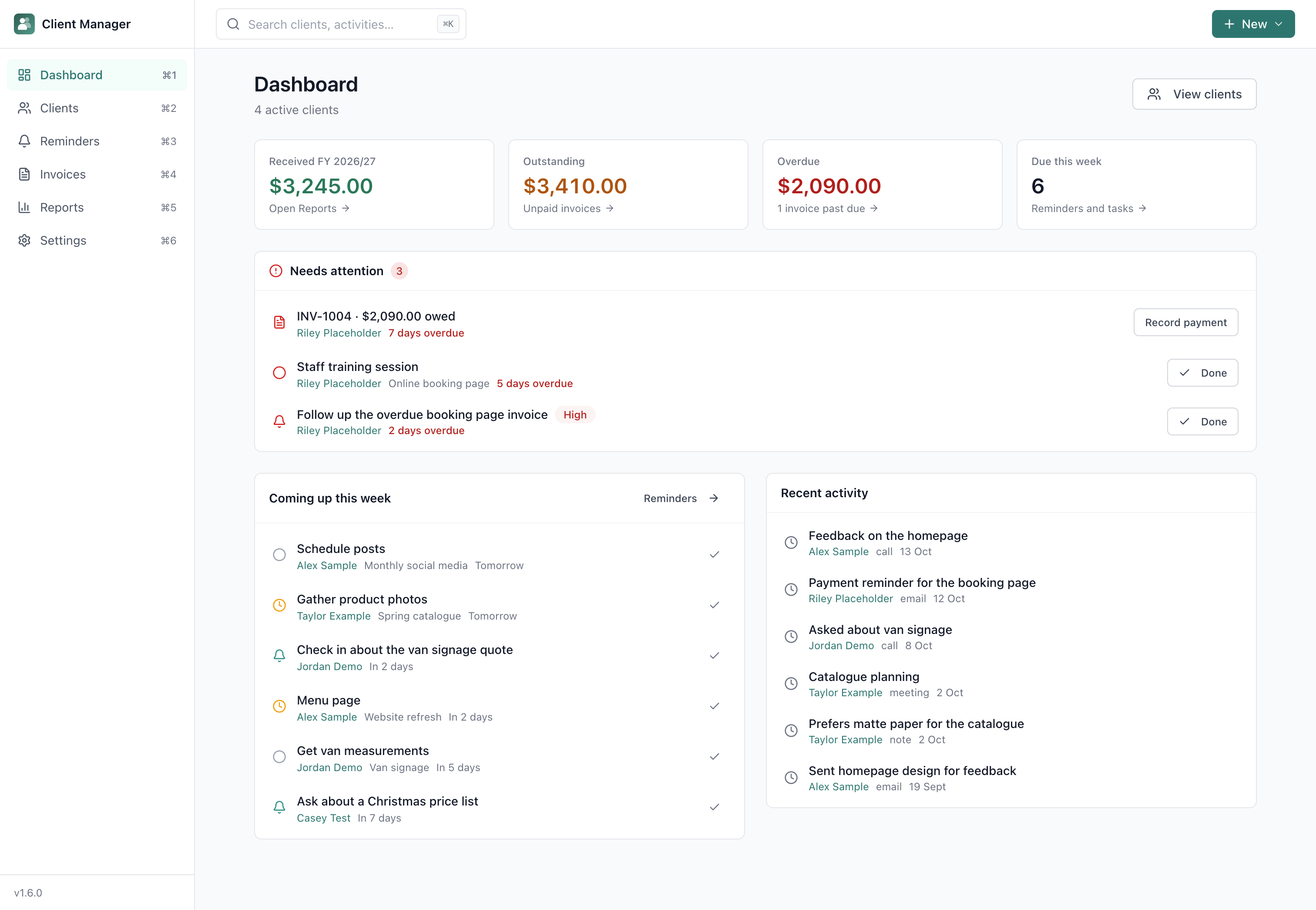Open Taylor Example under Catalogue planning

(845, 693)
